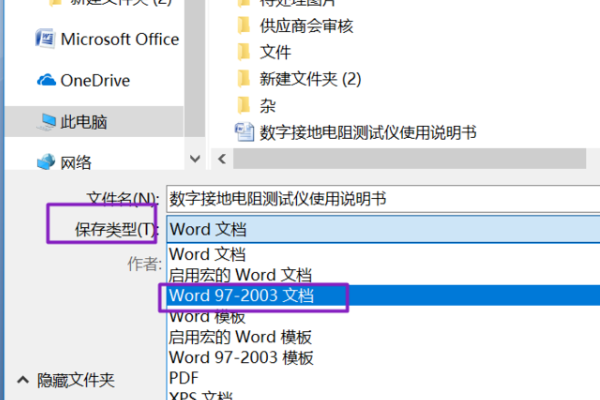The width and height of the screenshot is (600, 400).
Task: Click the navigation pane vertical scrollbar
Action: (195, 69)
